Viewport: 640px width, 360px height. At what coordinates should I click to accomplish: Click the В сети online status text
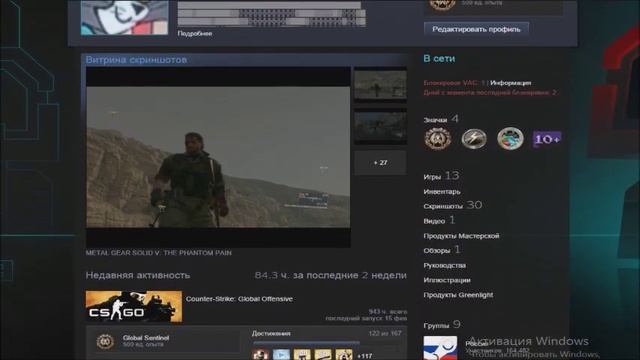coord(439,58)
